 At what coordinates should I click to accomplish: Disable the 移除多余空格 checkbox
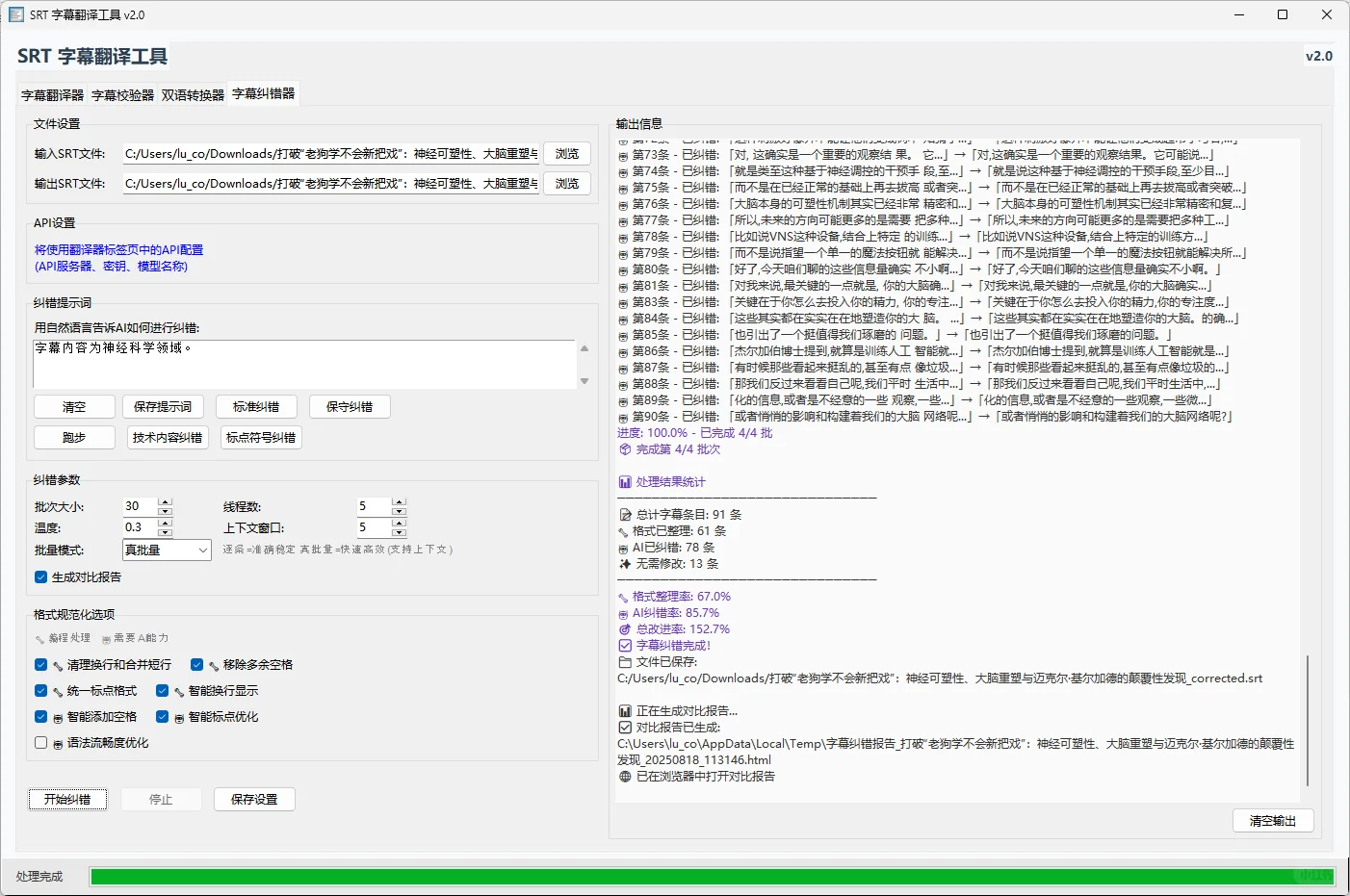[196, 665]
